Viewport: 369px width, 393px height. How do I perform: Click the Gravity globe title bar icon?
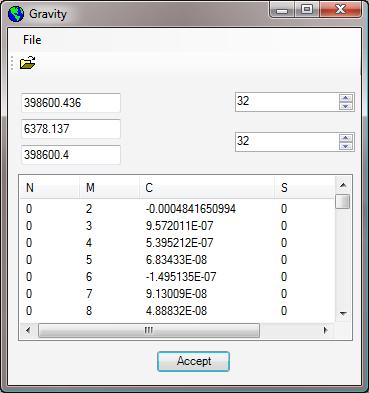point(16,14)
